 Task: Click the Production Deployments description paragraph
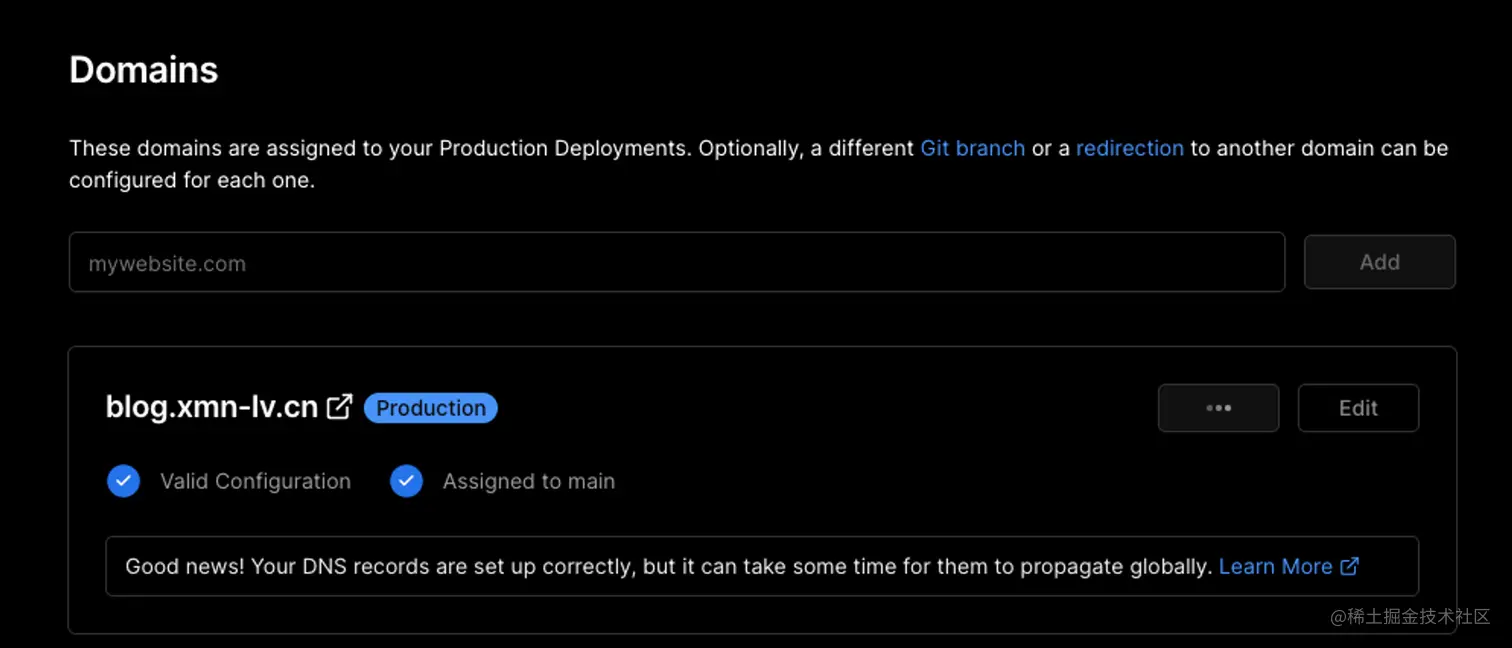coord(759,165)
